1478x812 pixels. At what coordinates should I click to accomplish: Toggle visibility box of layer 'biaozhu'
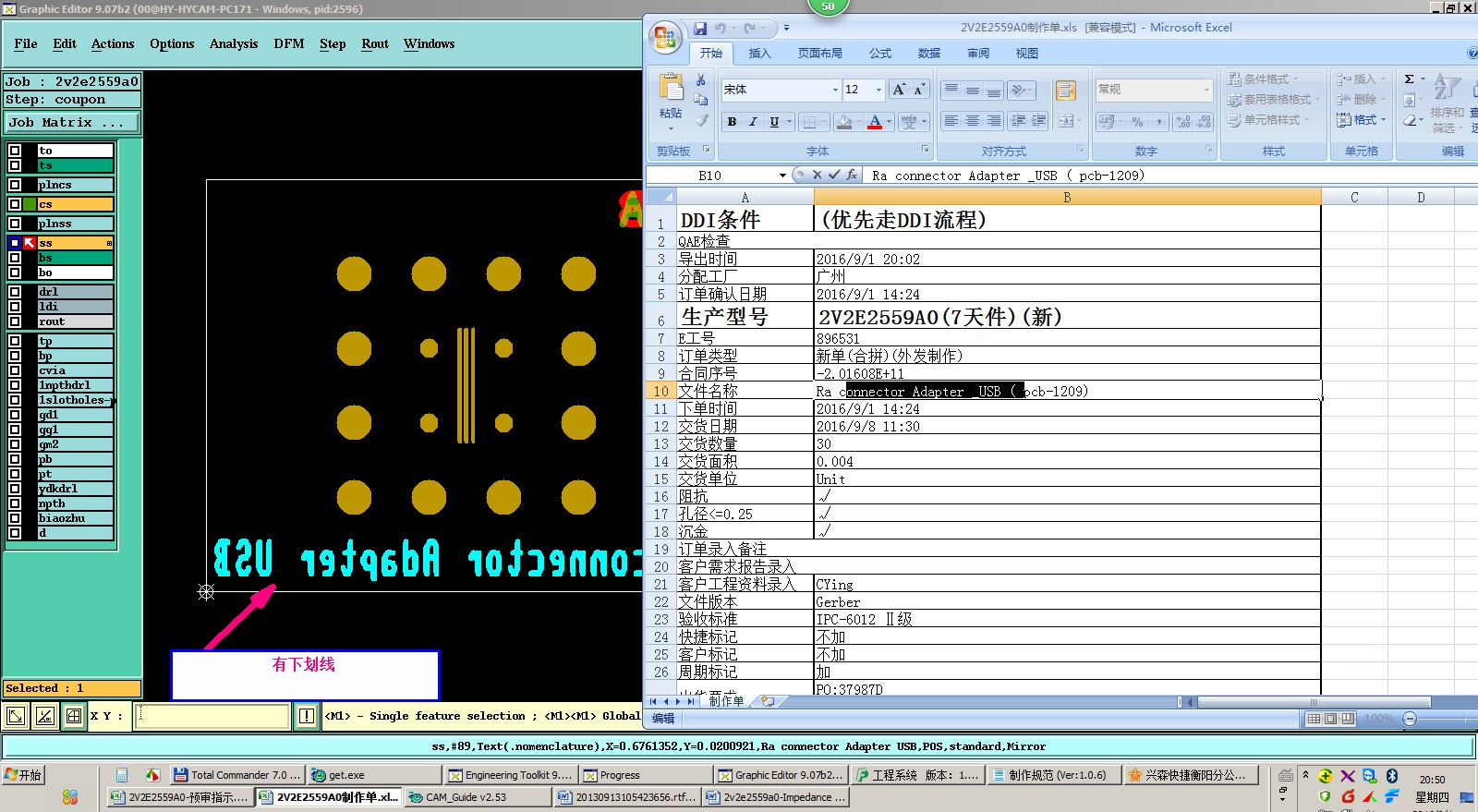point(15,519)
